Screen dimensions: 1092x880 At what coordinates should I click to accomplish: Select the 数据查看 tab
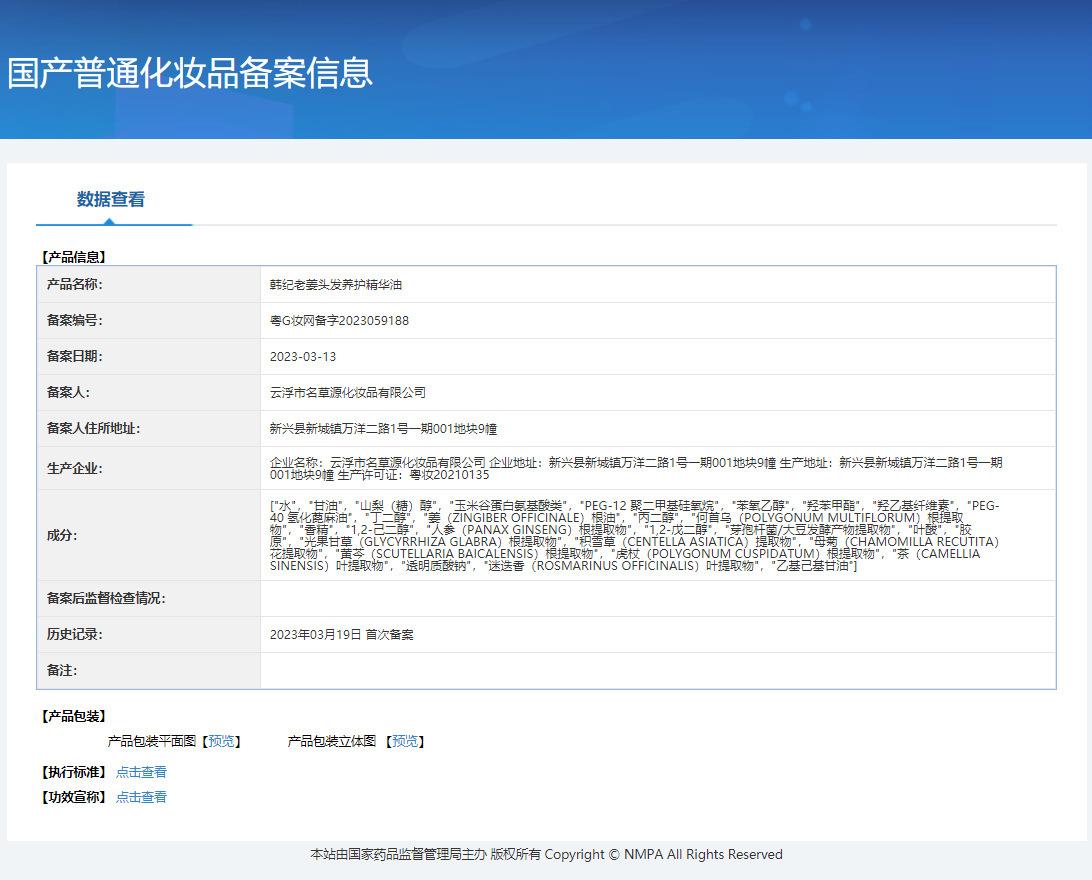coord(111,199)
